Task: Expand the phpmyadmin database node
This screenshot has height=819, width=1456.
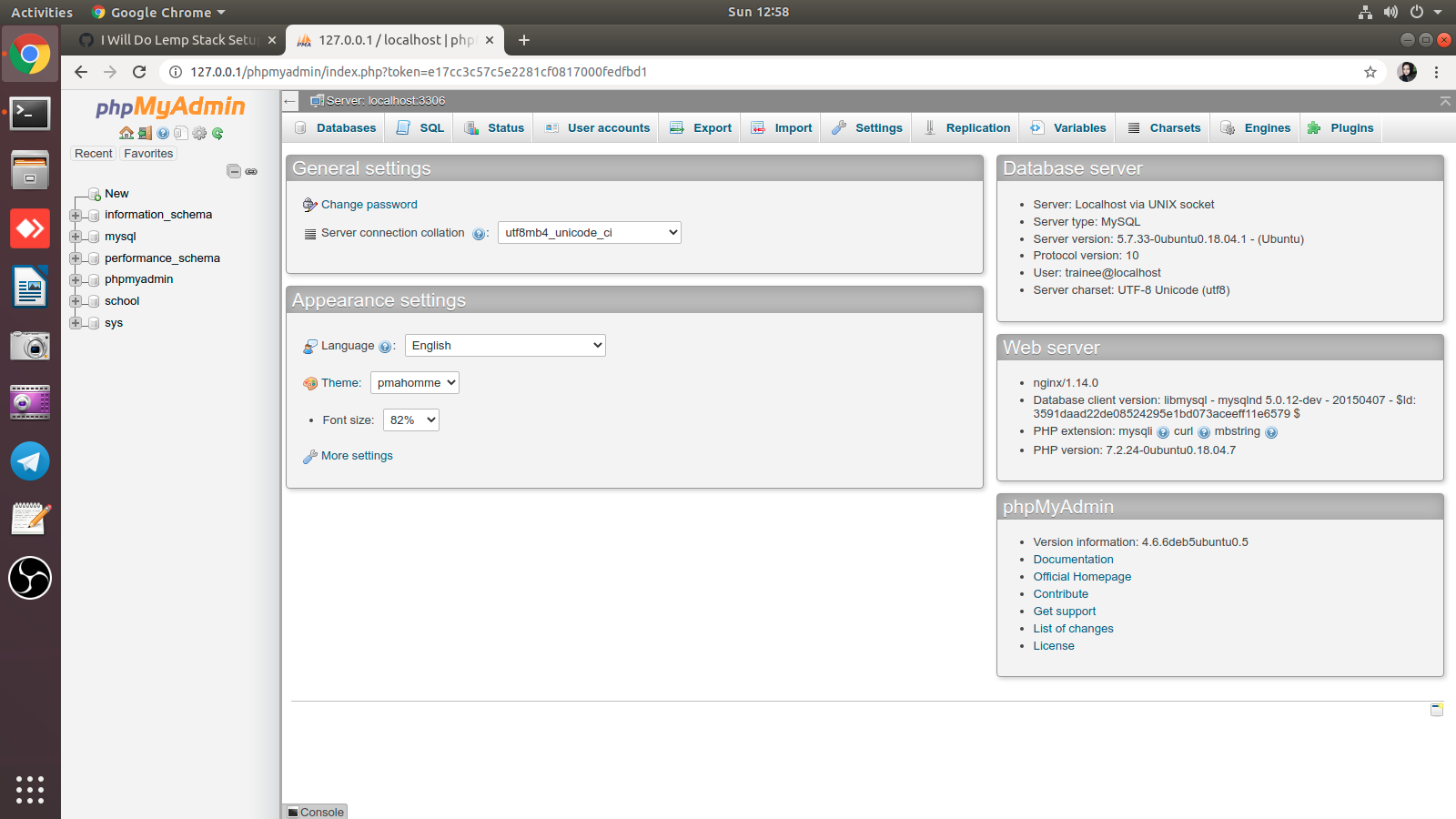Action: click(x=76, y=279)
